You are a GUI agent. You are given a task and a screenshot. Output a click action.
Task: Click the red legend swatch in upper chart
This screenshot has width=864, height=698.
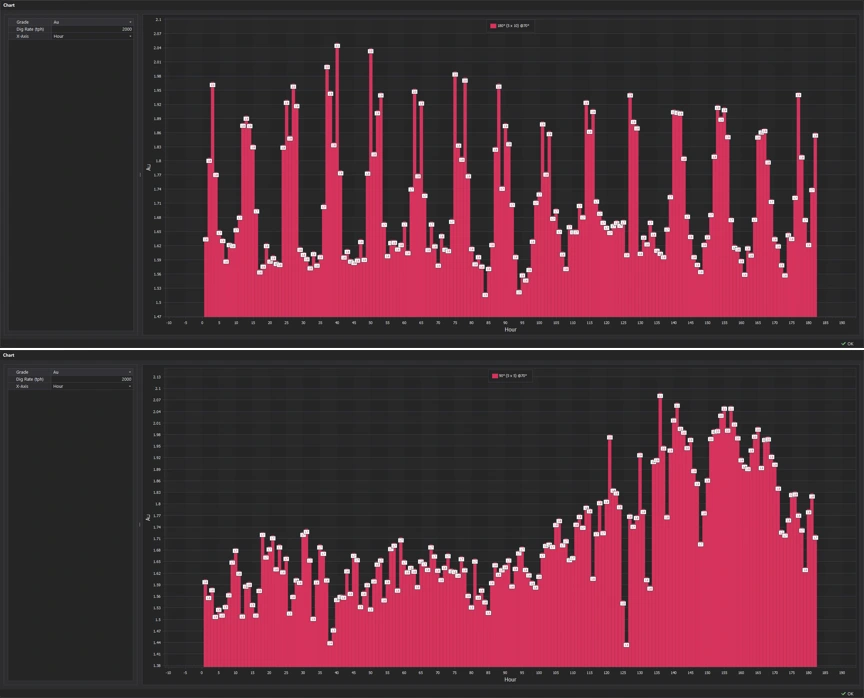493,26
